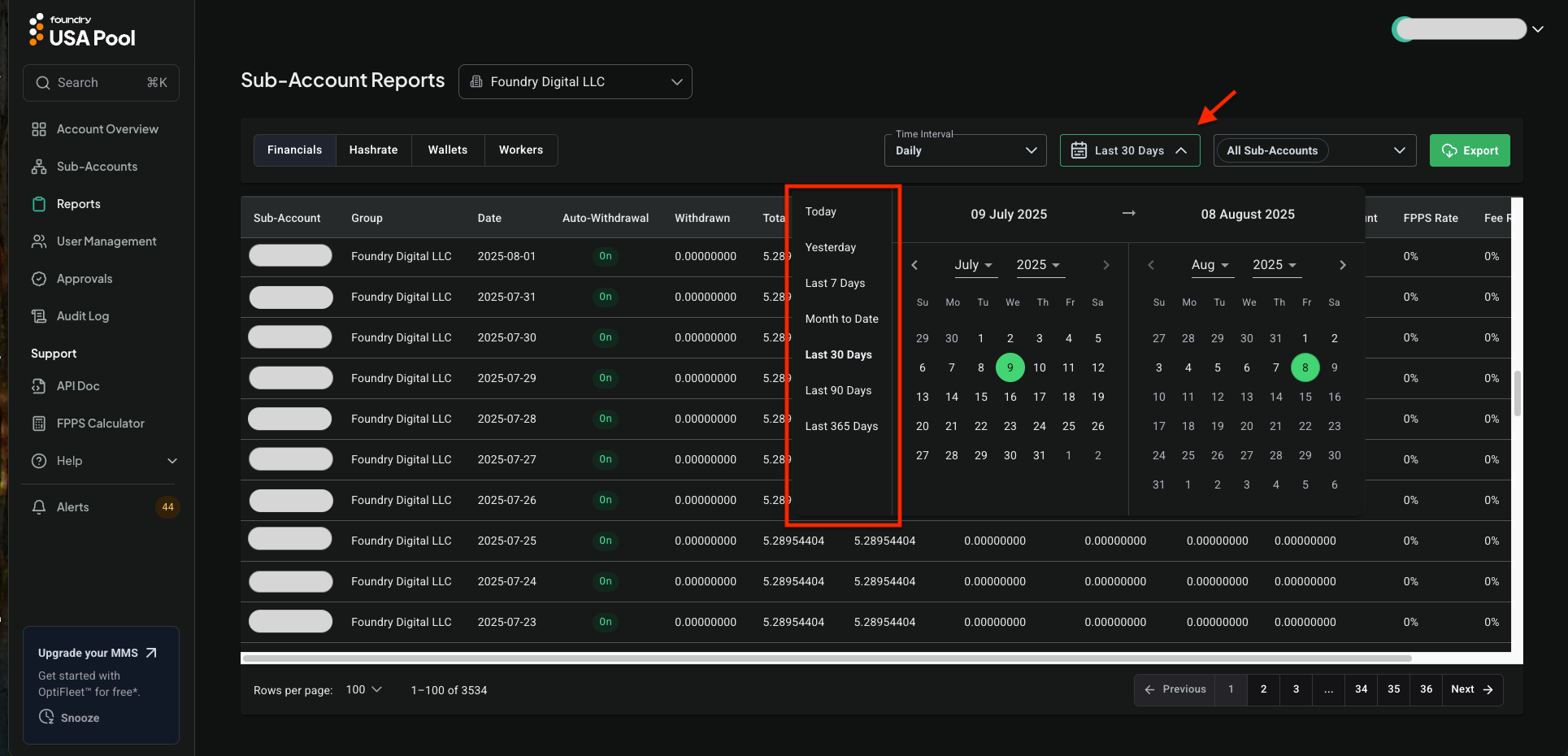
Task: Click the Account Overview grid icon
Action: click(38, 129)
